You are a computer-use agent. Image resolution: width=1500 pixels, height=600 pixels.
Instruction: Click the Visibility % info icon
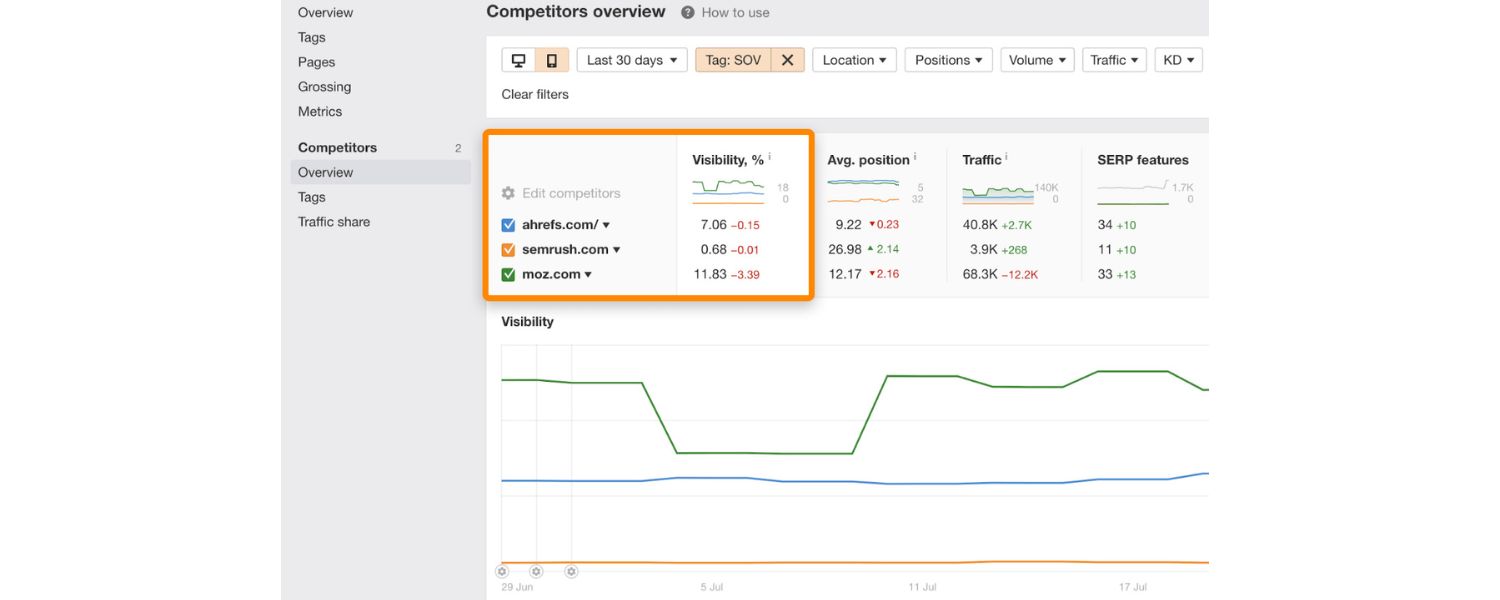coord(768,155)
